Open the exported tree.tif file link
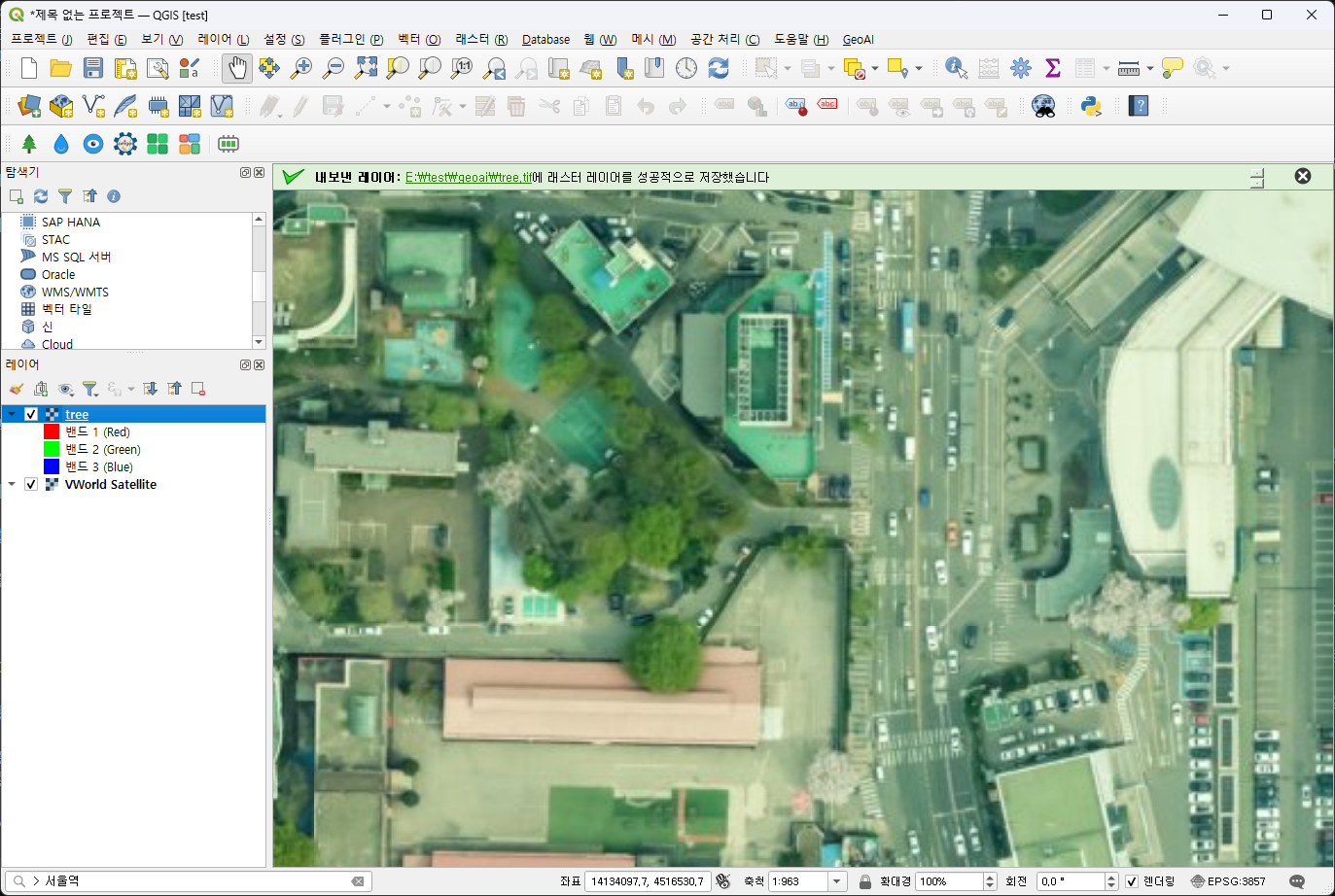Viewport: 1335px width, 896px height. (468, 177)
